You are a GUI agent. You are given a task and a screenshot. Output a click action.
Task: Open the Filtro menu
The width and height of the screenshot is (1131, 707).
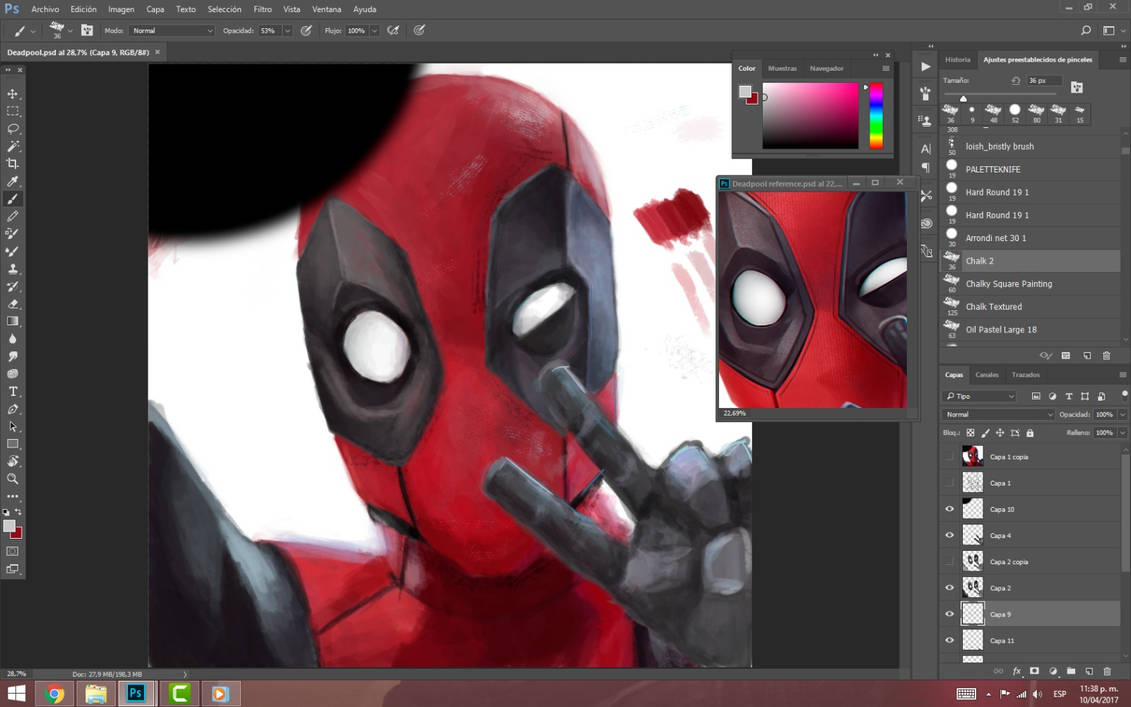coord(263,9)
